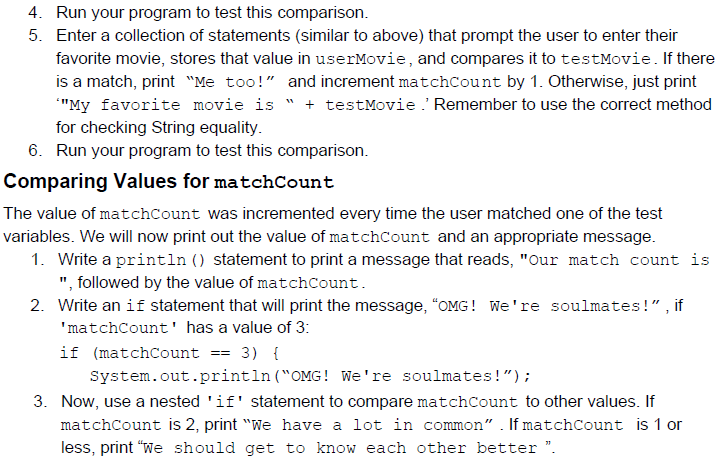Click the phrase 'OMG! We're soulmates!' in step 2
The height and width of the screenshot is (461, 722).
tap(546, 306)
